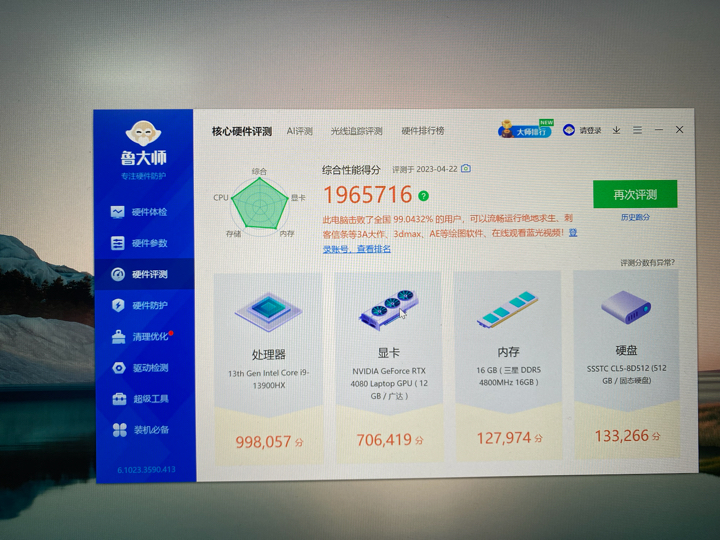
Task: Click the 装机必备 four-leaf icon
Action: [x=120, y=430]
